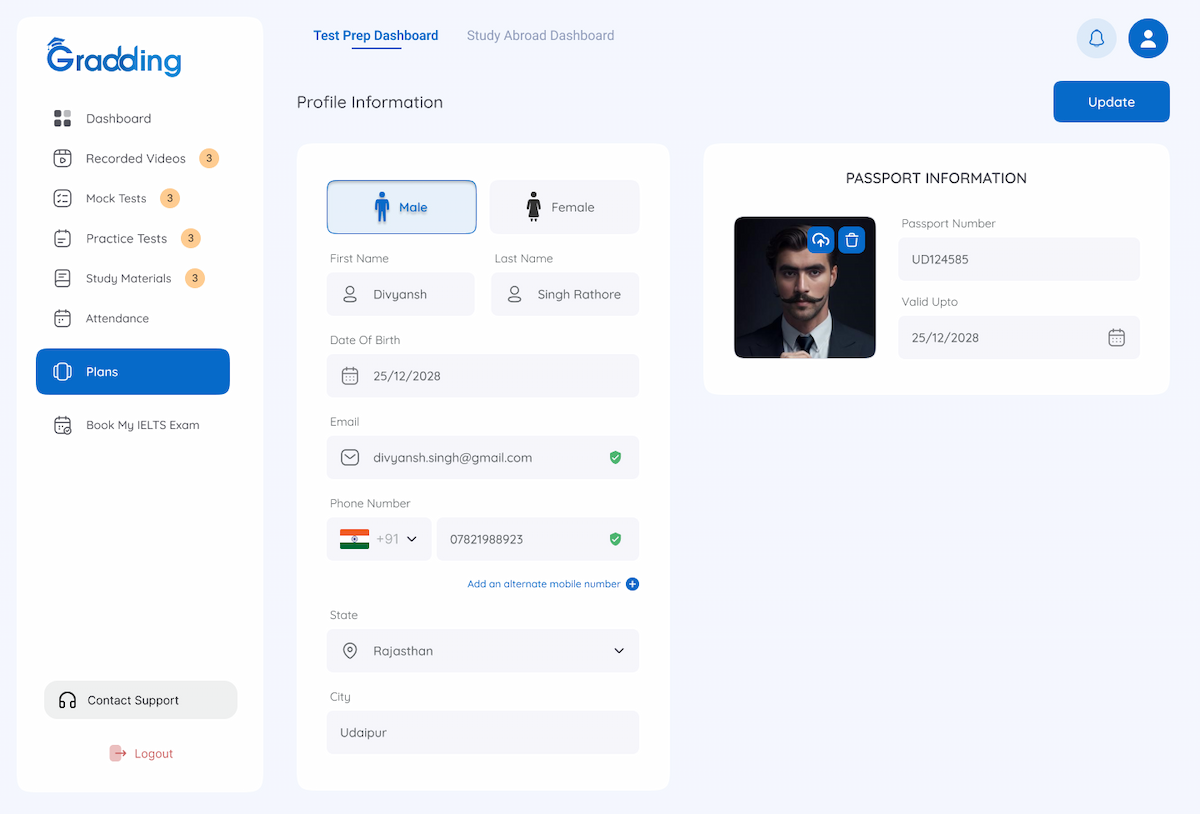The width and height of the screenshot is (1200, 814).
Task: Open Study Materials menu item
Action: point(128,278)
